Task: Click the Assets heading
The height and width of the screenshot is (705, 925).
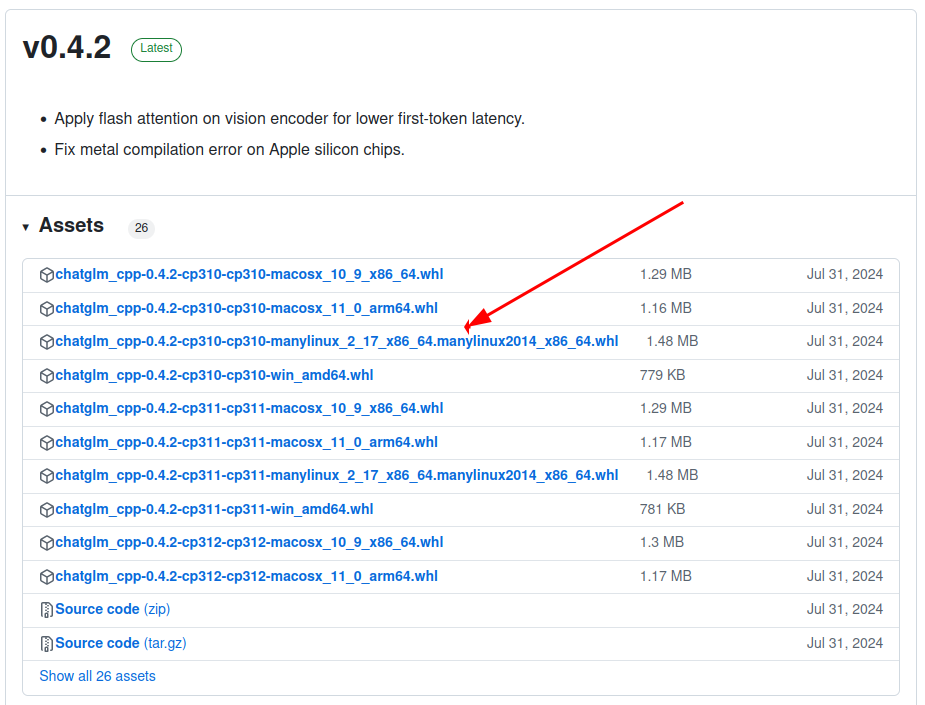Action: 71,225
